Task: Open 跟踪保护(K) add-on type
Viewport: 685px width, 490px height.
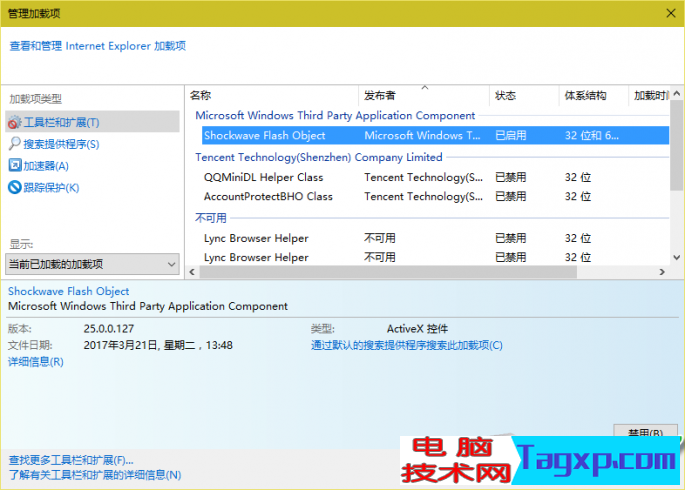Action: coord(51,188)
